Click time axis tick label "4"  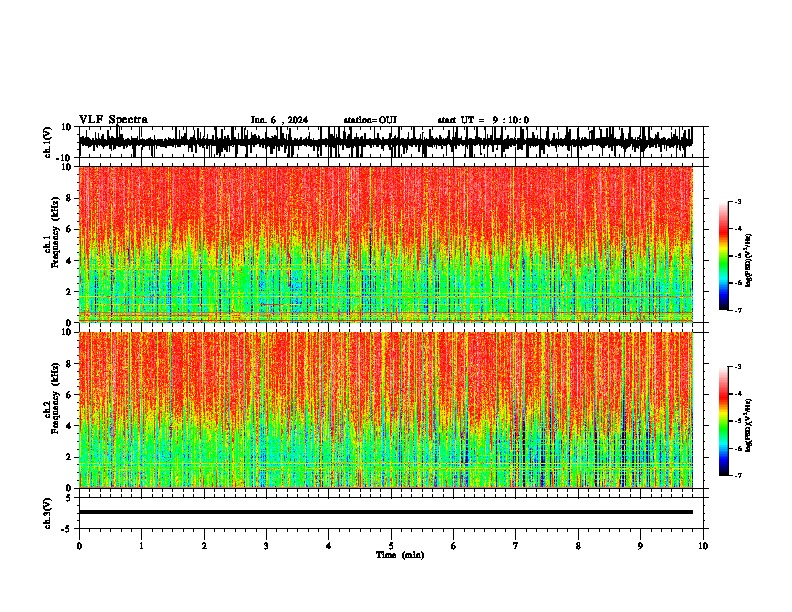329,546
